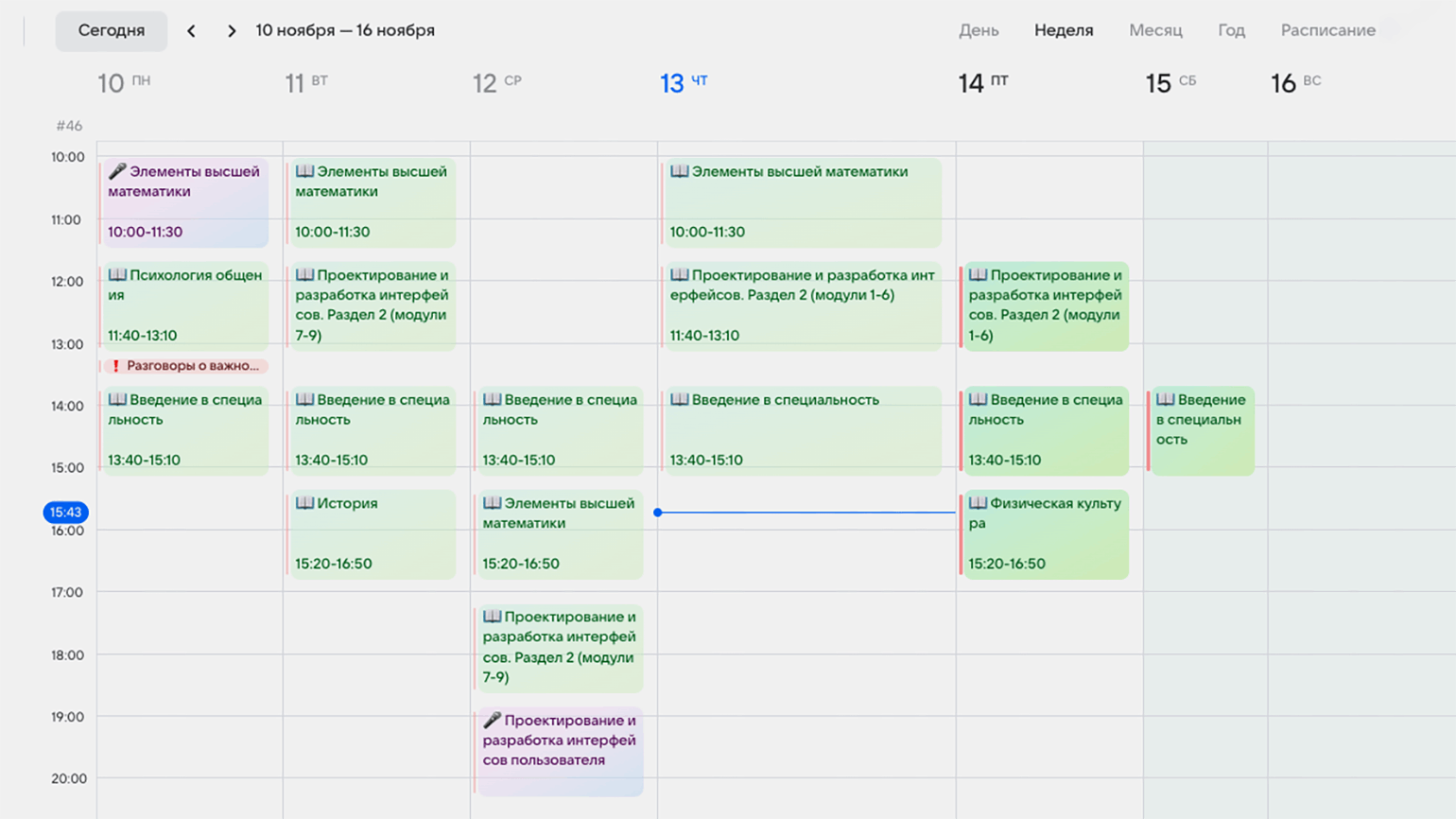The image size is (1456, 819).
Task: Switch to Расписание view
Action: click(x=1326, y=30)
